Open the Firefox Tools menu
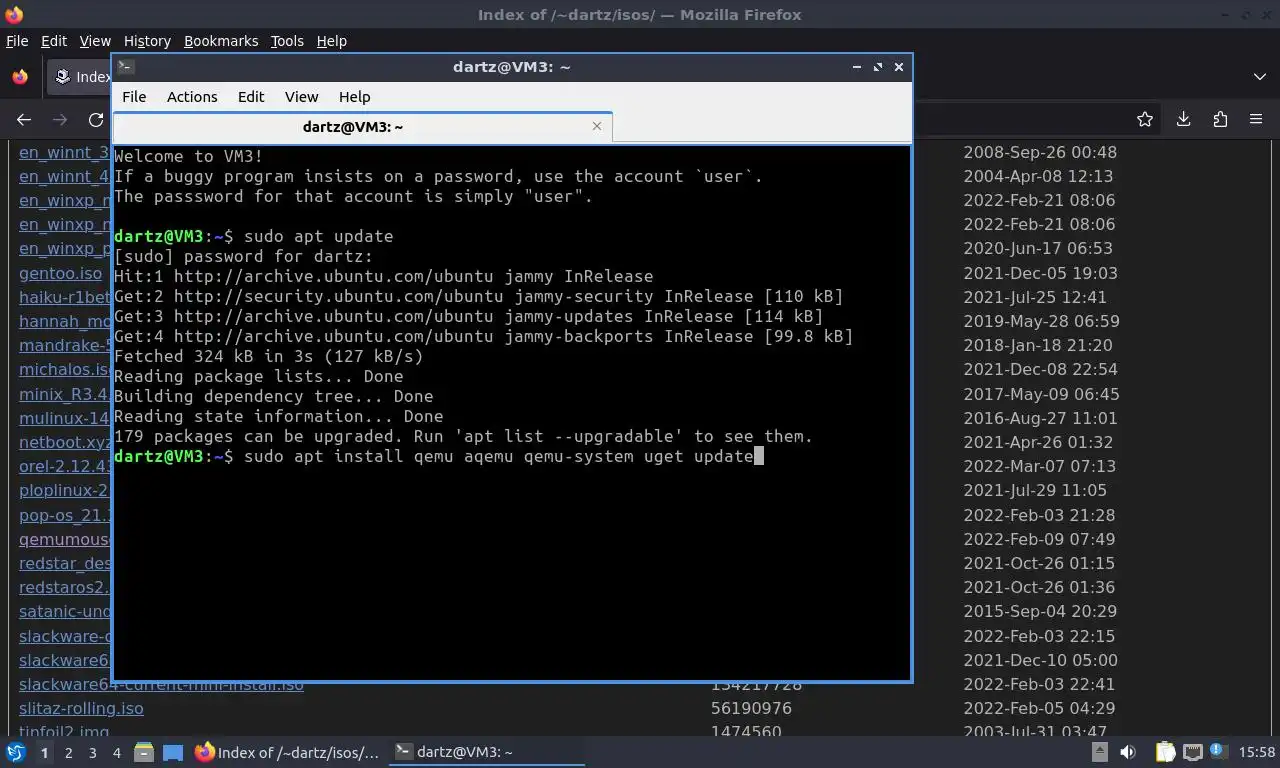 [x=287, y=41]
